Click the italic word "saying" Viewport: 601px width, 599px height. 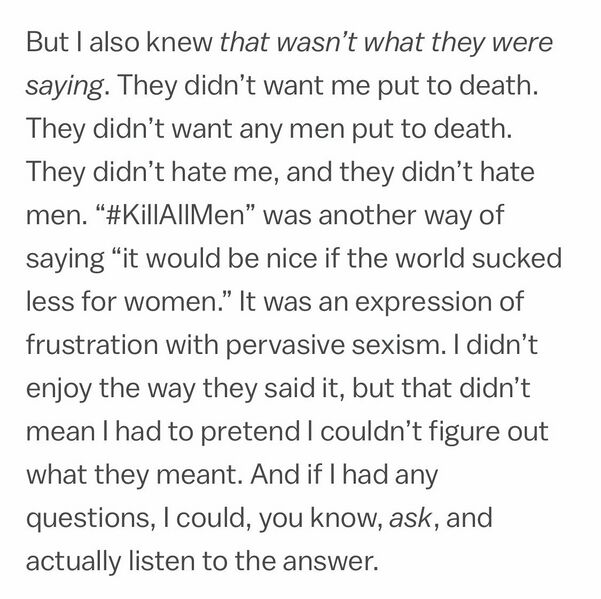coord(65,88)
